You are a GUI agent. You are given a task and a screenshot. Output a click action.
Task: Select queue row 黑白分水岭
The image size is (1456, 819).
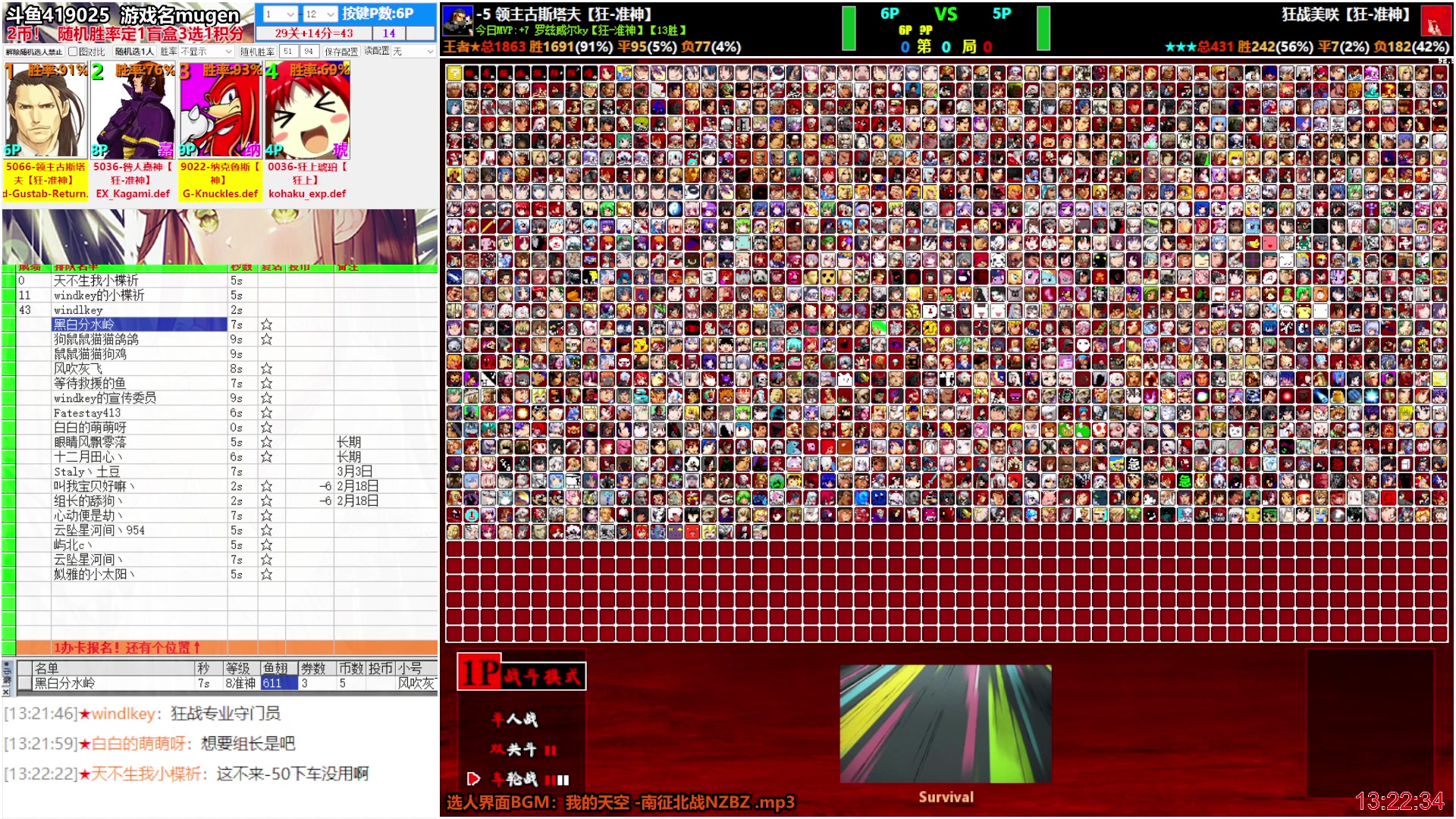coord(140,325)
